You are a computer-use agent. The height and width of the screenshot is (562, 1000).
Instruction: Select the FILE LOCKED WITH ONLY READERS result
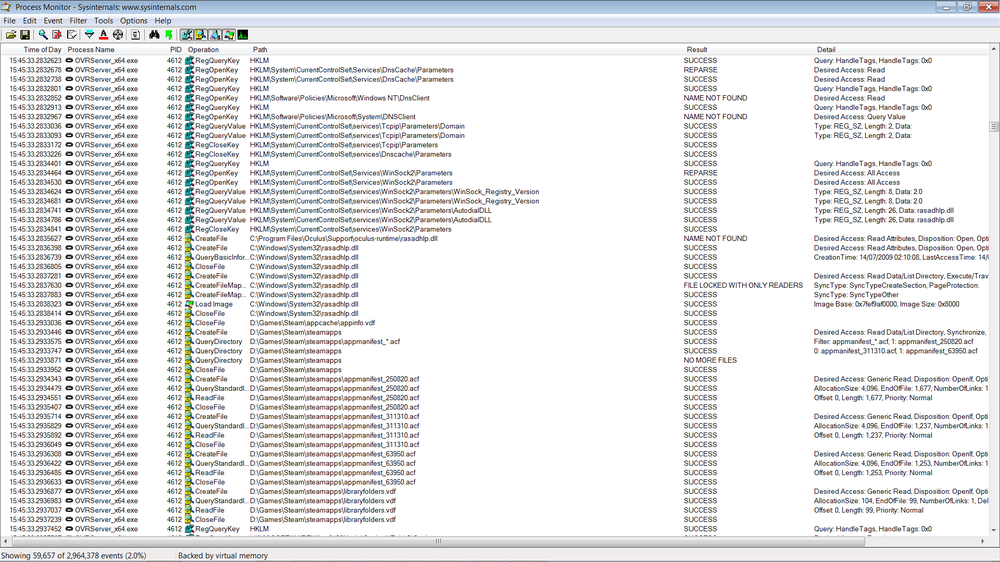pyautogui.click(x=743, y=285)
